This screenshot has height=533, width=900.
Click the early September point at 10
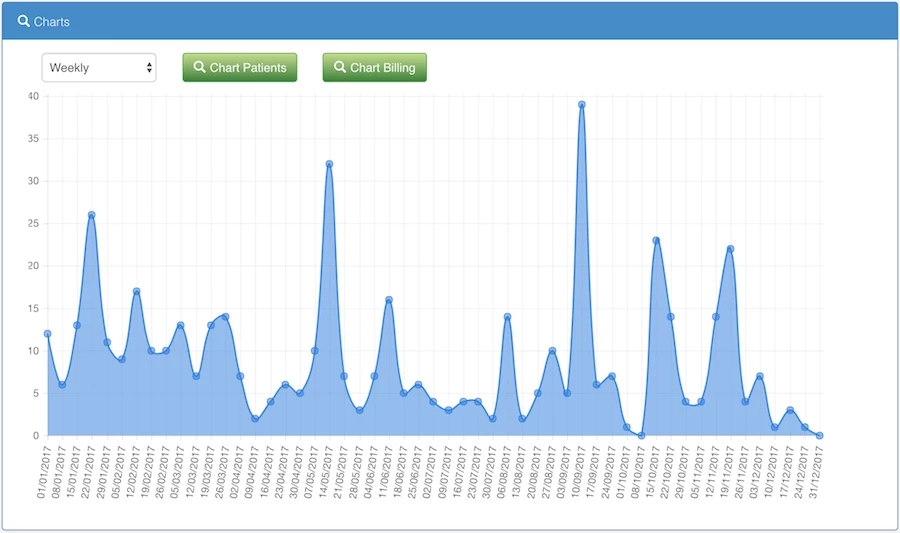552,351
